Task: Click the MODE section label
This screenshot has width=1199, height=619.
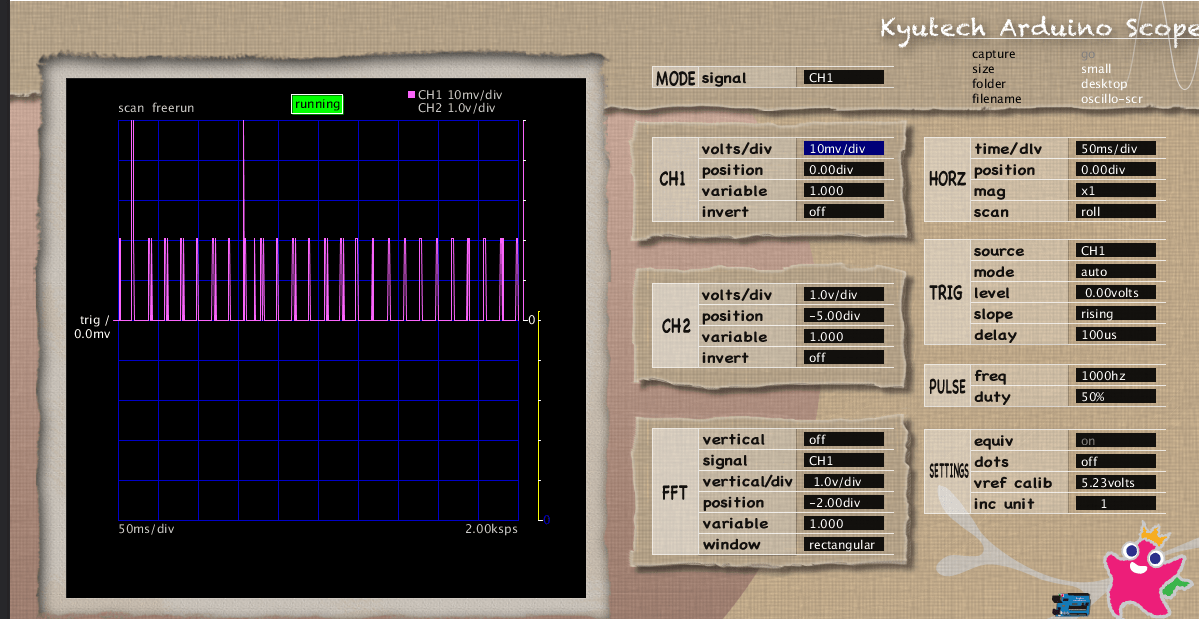Action: (676, 77)
